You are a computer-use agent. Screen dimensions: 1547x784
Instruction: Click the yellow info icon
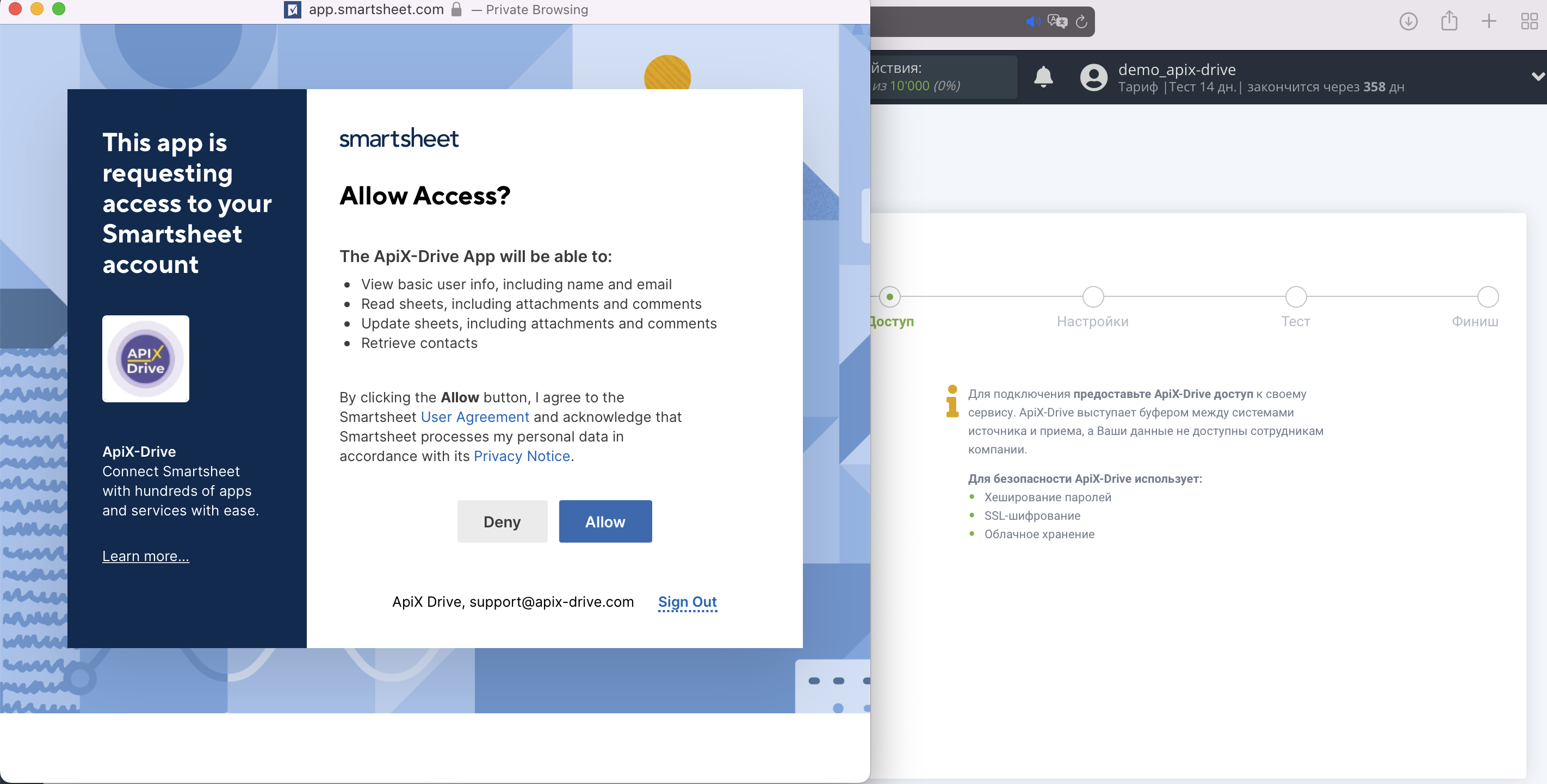952,401
